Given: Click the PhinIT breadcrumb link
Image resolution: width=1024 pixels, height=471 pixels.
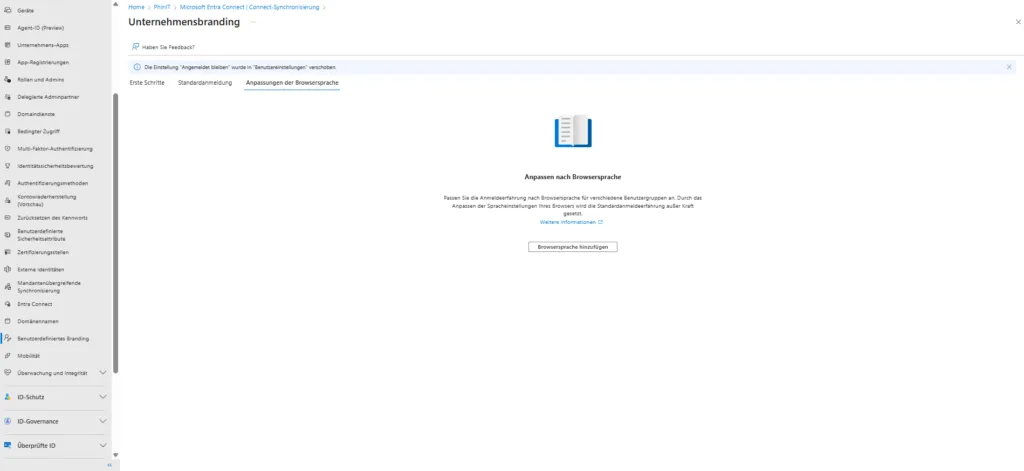Looking at the screenshot, I should (162, 7).
